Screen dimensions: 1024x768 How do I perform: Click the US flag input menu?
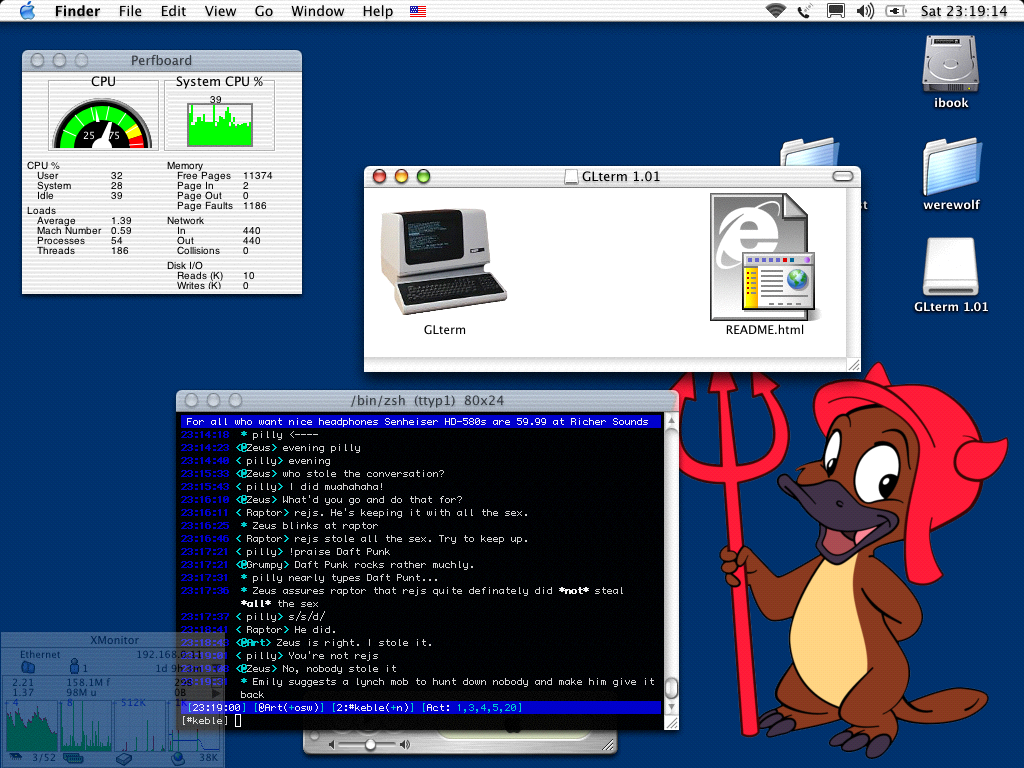pyautogui.click(x=418, y=11)
